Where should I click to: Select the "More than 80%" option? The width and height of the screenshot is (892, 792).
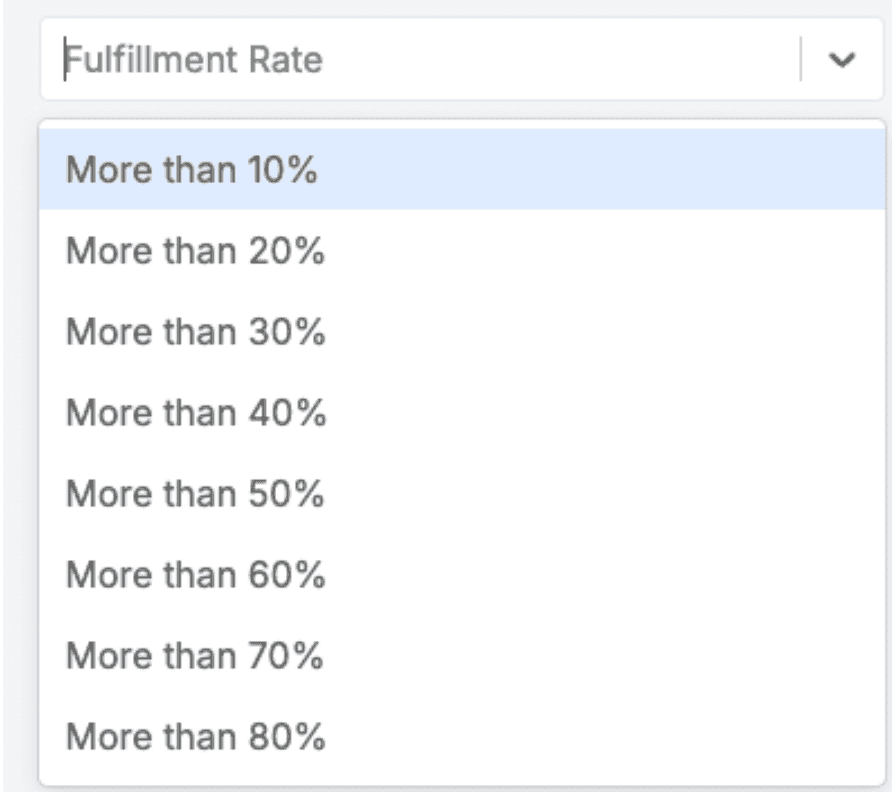pyautogui.click(x=195, y=737)
